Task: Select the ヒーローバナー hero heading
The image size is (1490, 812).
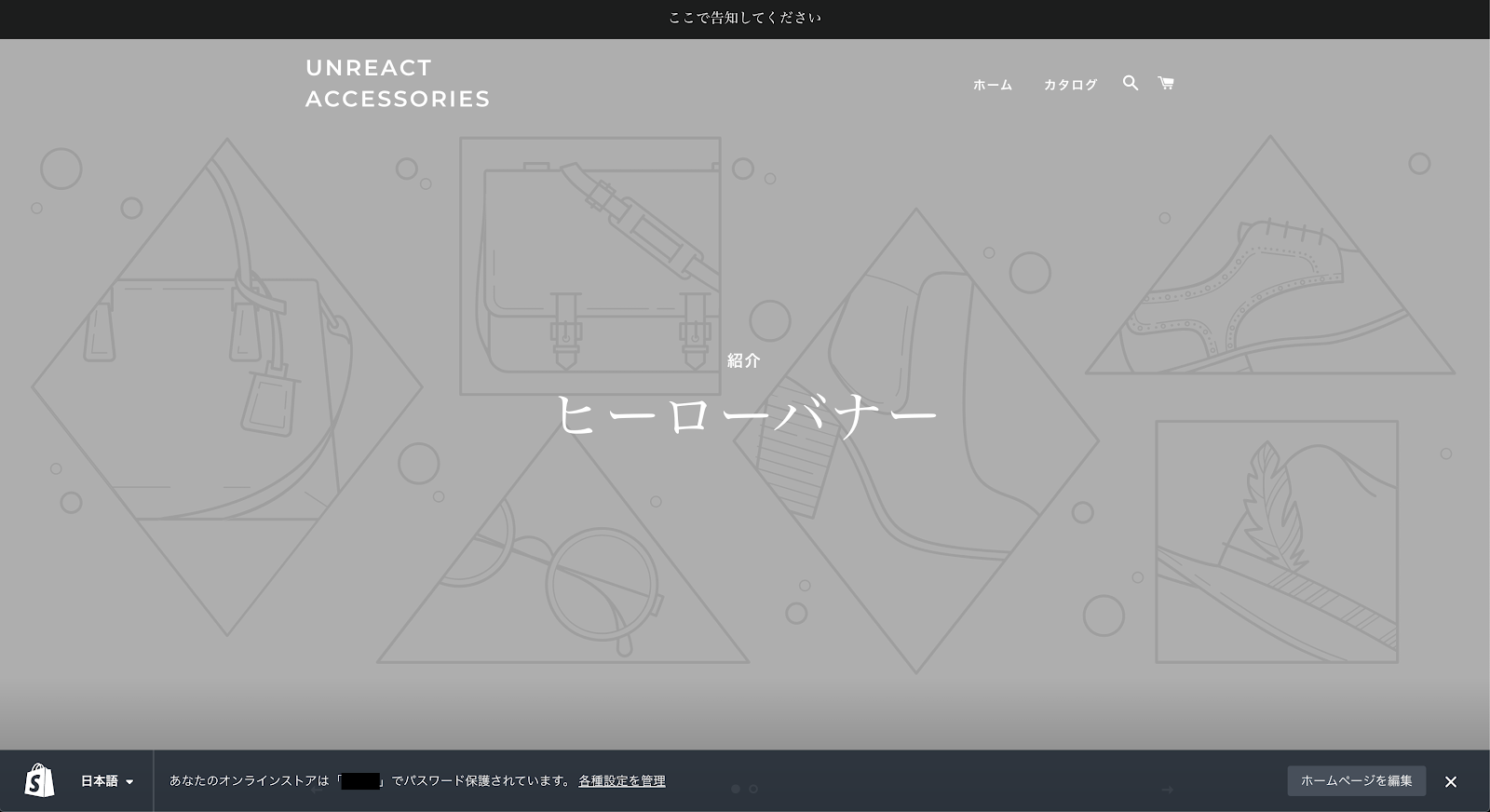Action: [x=745, y=414]
